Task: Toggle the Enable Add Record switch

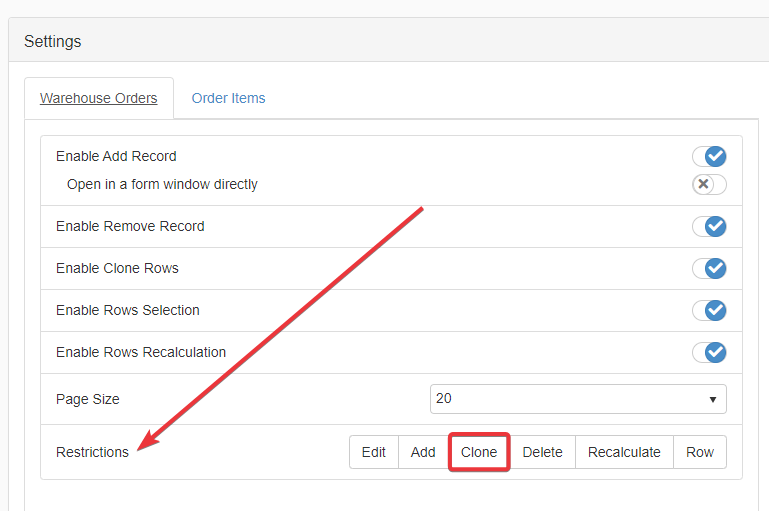Action: [x=709, y=157]
